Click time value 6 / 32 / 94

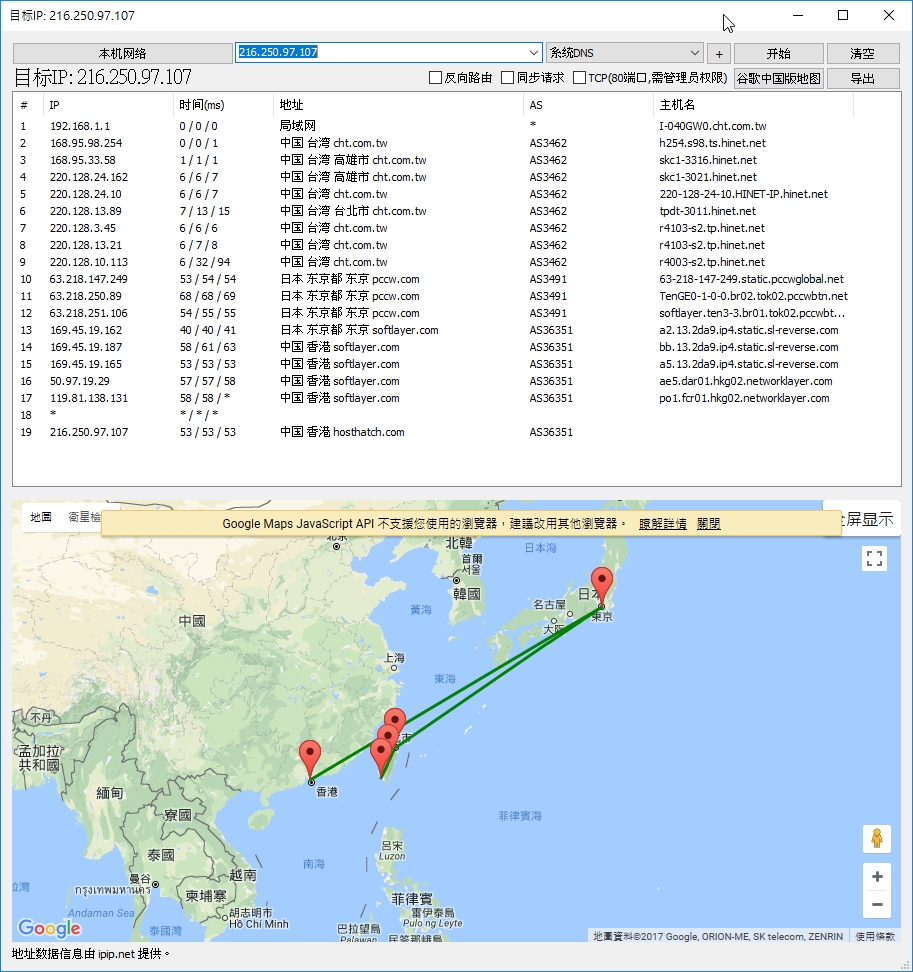[x=205, y=262]
